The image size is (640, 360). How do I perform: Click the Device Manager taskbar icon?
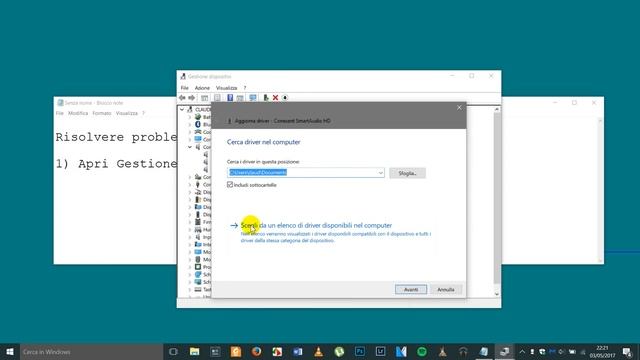tap(504, 351)
